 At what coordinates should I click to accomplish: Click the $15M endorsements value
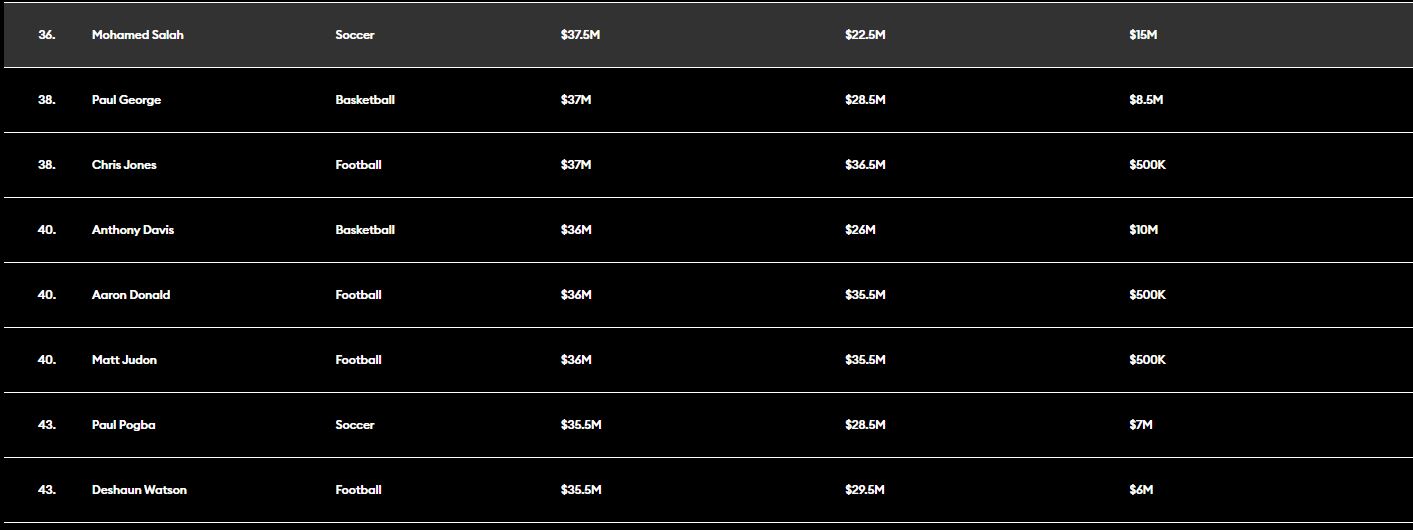(x=1143, y=35)
